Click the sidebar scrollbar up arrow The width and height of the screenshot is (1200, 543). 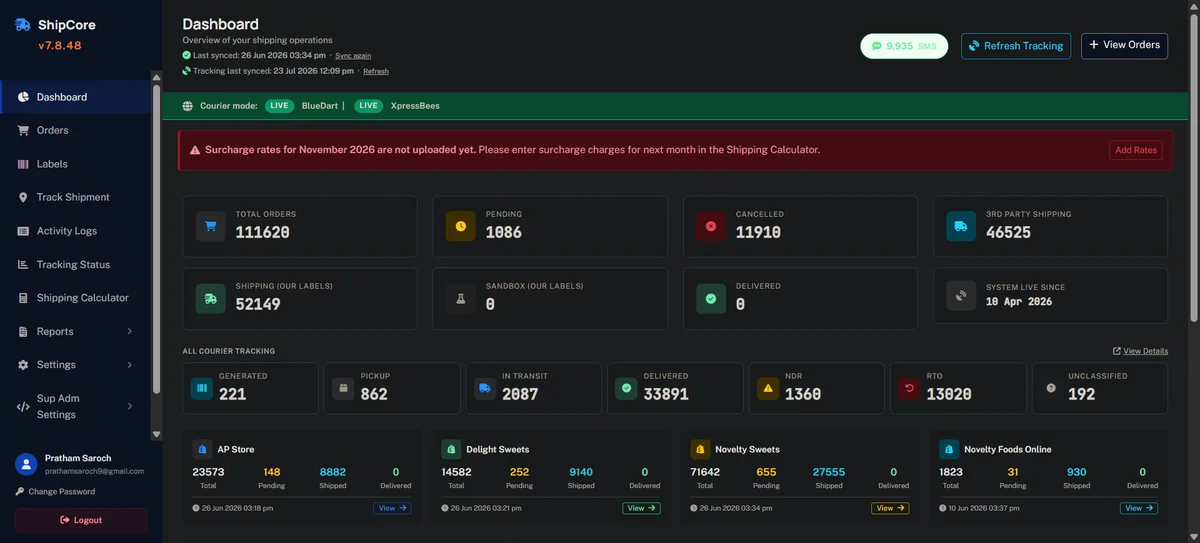[x=156, y=77]
